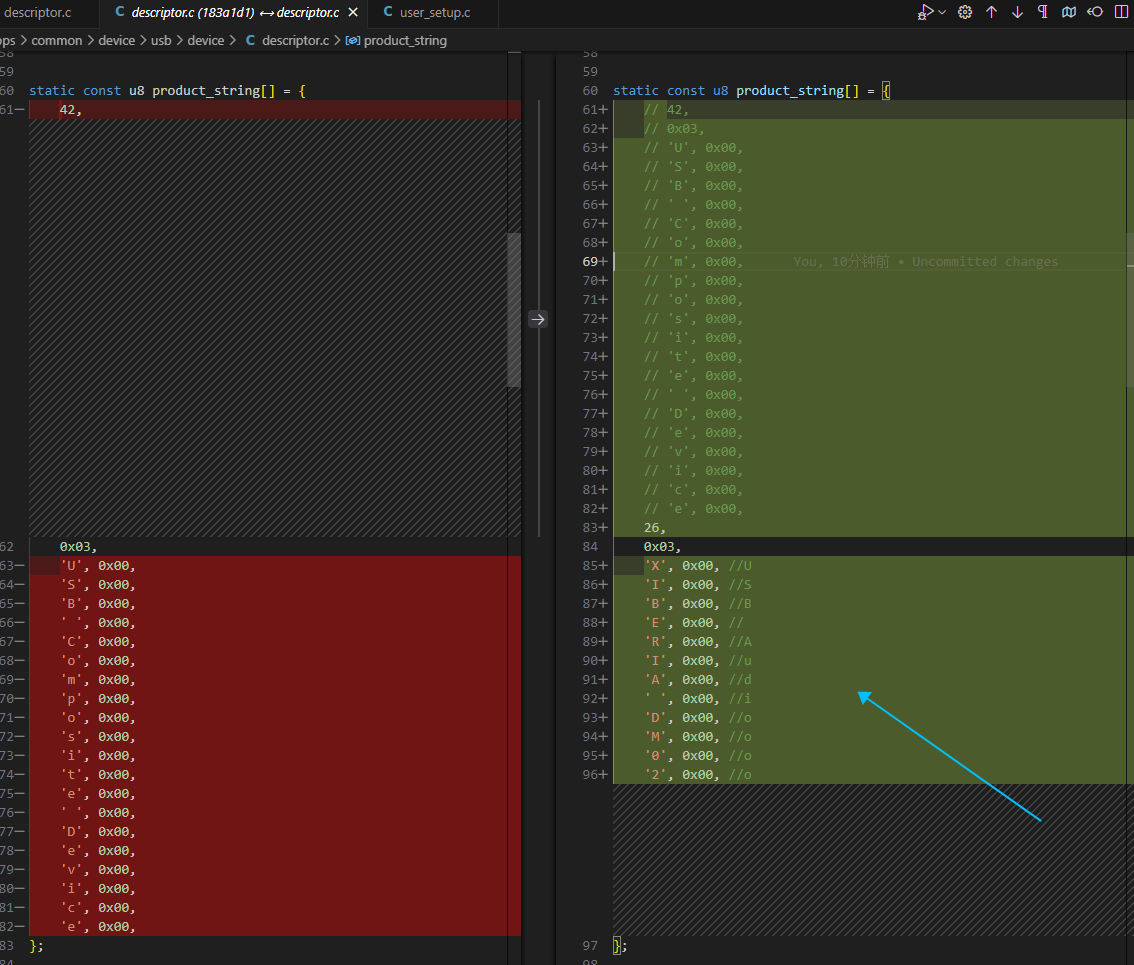Close the descriptor.c diff tab
Image resolution: width=1134 pixels, height=965 pixels.
point(353,12)
